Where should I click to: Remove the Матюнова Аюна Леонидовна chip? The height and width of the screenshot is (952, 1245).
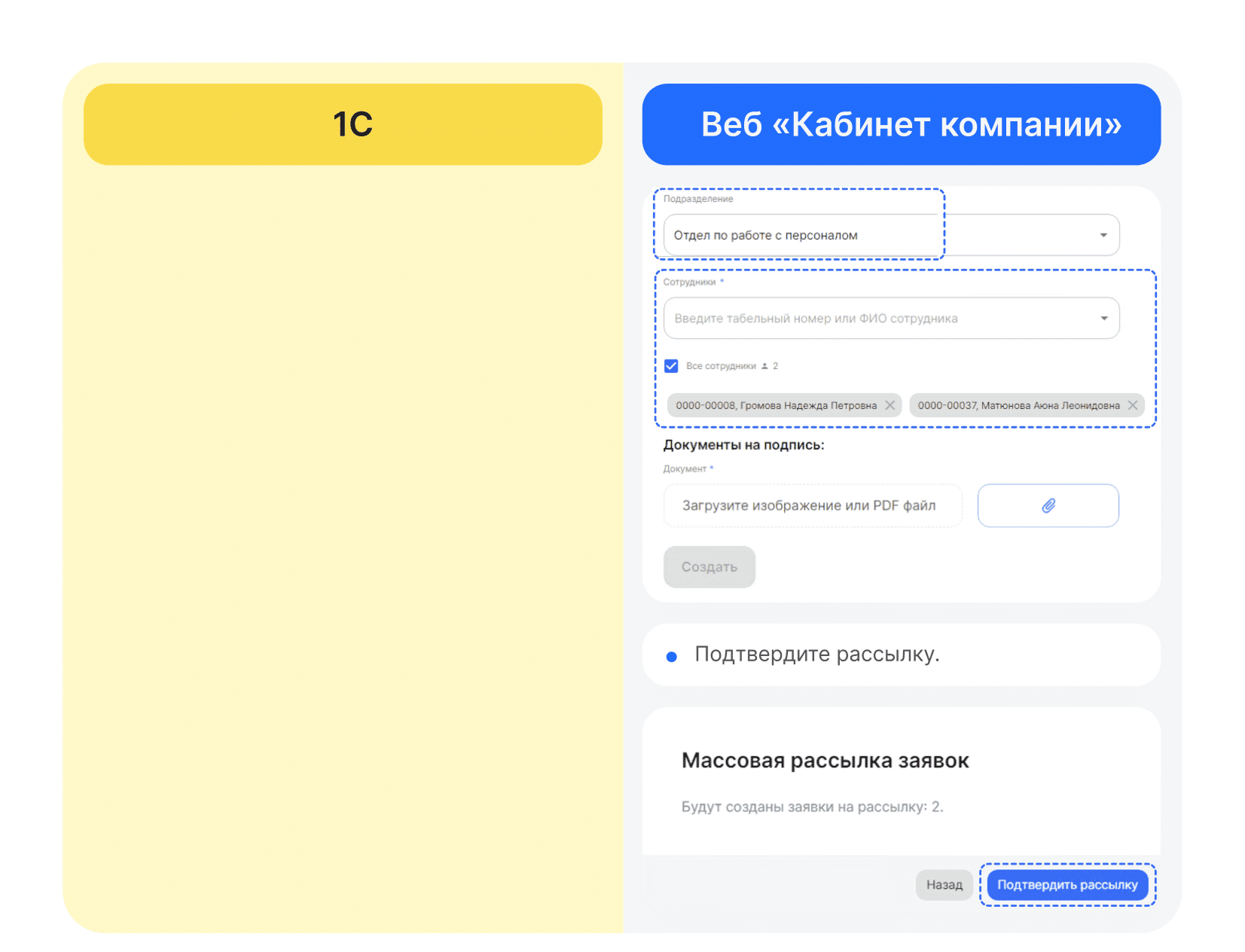click(1132, 405)
